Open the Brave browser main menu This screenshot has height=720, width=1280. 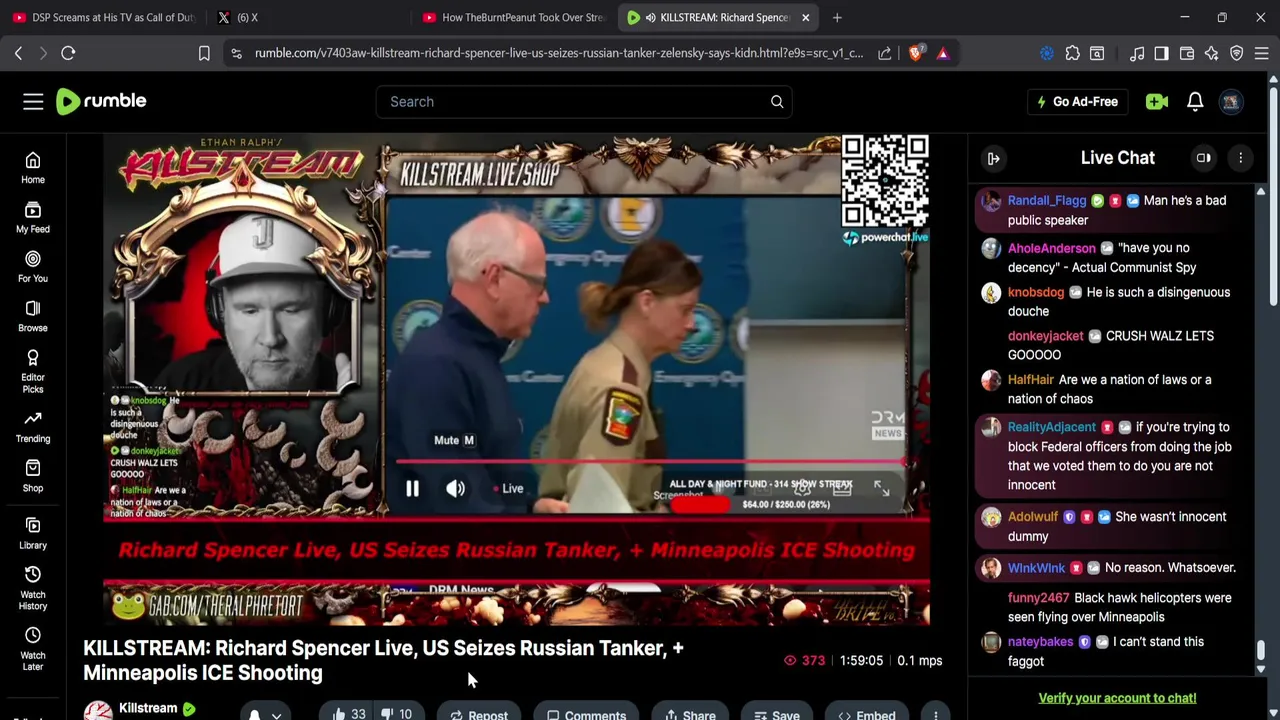pos(1262,53)
